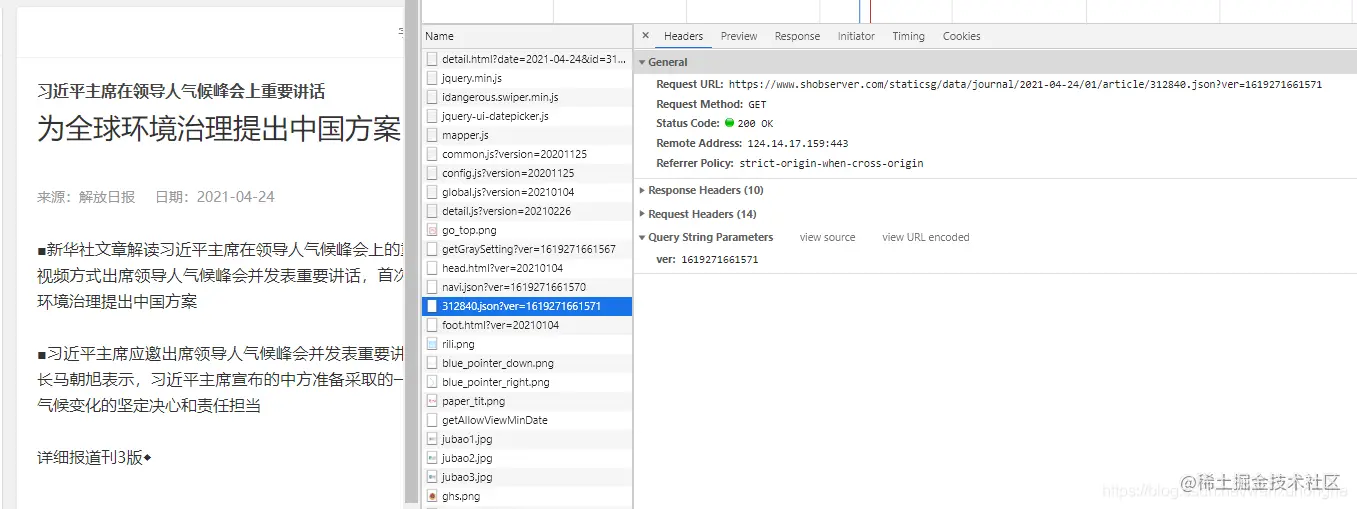Select the rili.png request

tap(527, 344)
